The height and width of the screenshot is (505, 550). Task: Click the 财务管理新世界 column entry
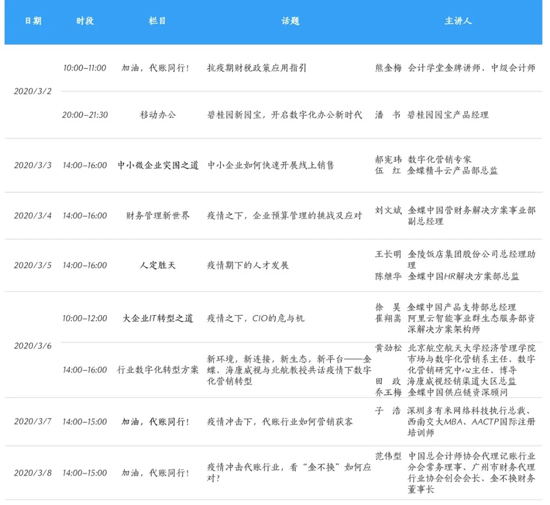coord(158,215)
